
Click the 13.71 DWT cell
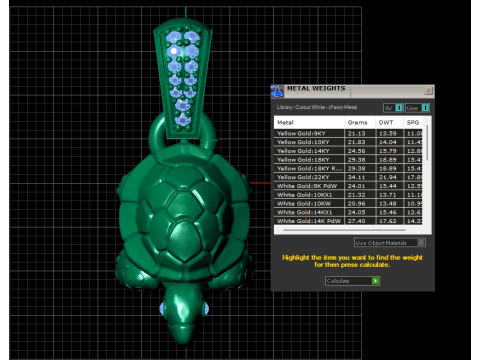pos(389,195)
